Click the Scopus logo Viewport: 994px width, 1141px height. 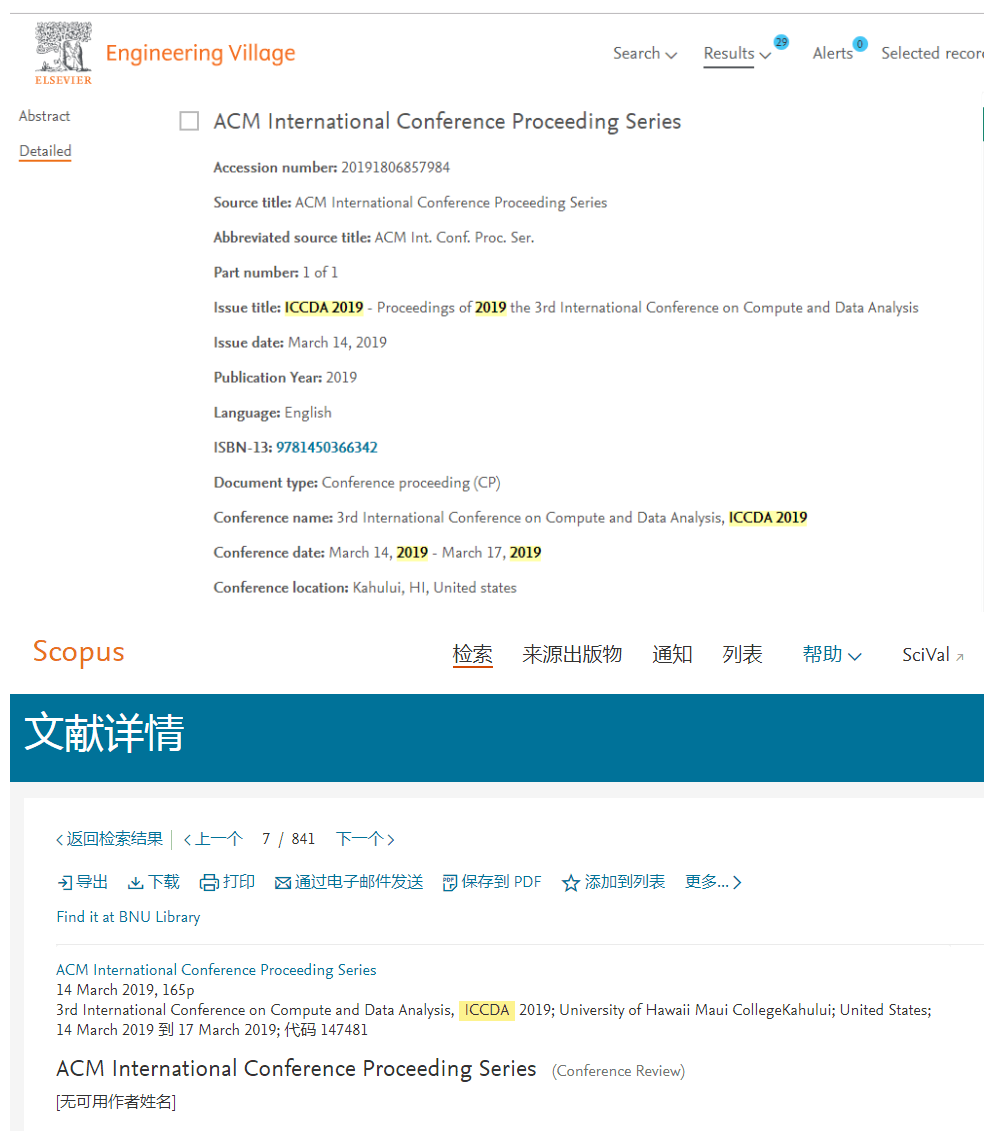click(x=79, y=652)
